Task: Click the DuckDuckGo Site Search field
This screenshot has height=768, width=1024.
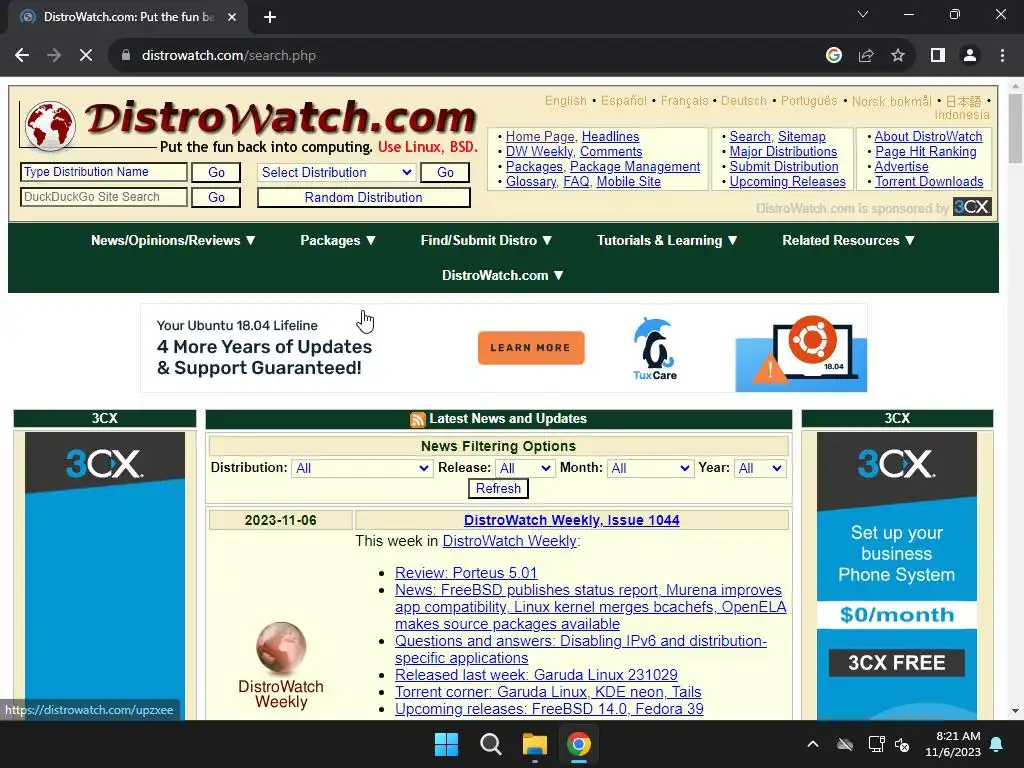Action: pos(104,197)
